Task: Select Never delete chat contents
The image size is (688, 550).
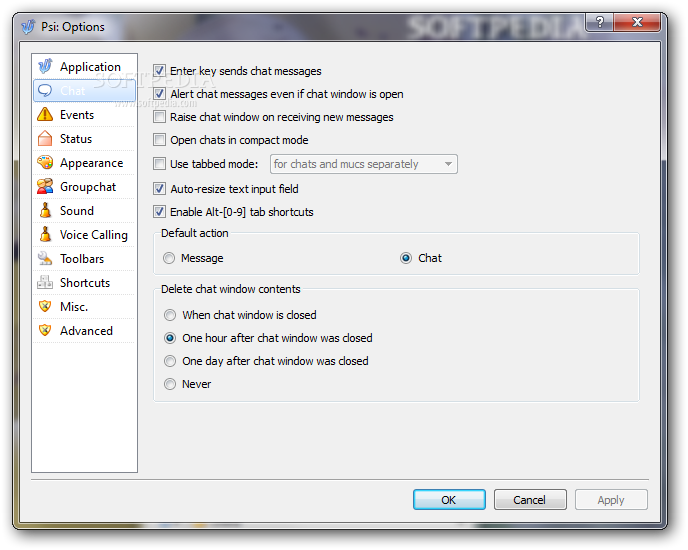Action: pyautogui.click(x=170, y=384)
